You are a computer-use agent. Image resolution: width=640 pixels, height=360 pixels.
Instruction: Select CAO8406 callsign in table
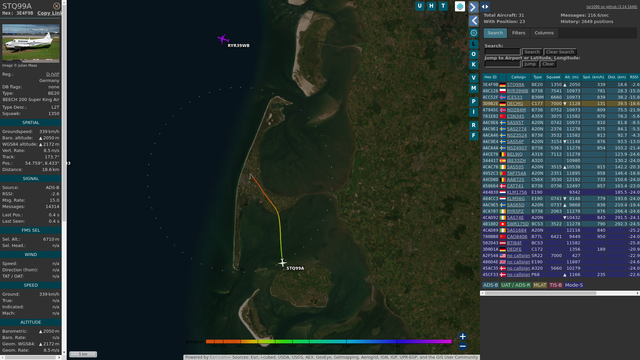pos(517,237)
